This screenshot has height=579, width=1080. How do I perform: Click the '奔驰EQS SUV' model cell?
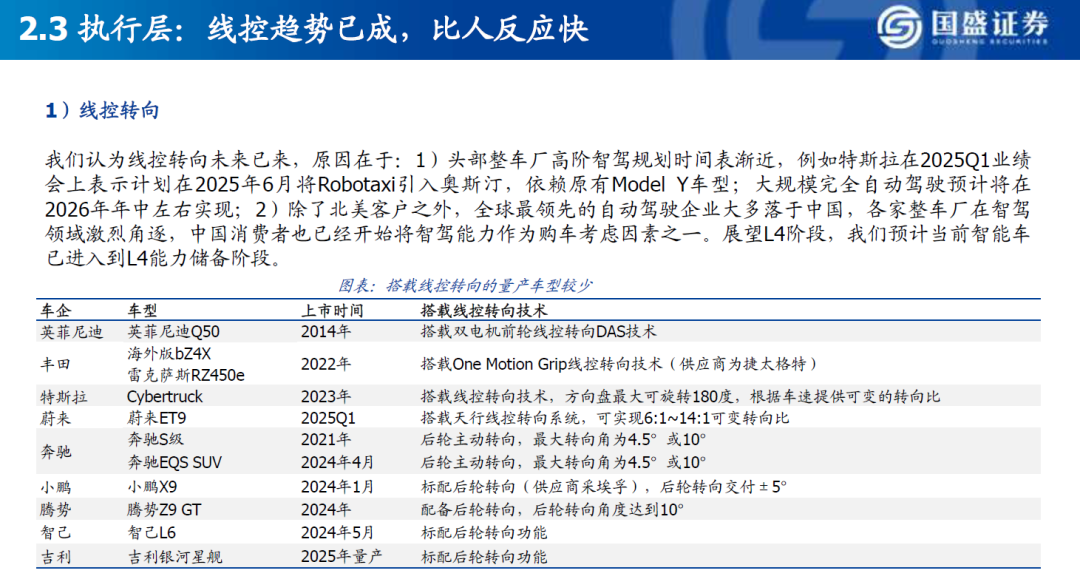point(174,463)
